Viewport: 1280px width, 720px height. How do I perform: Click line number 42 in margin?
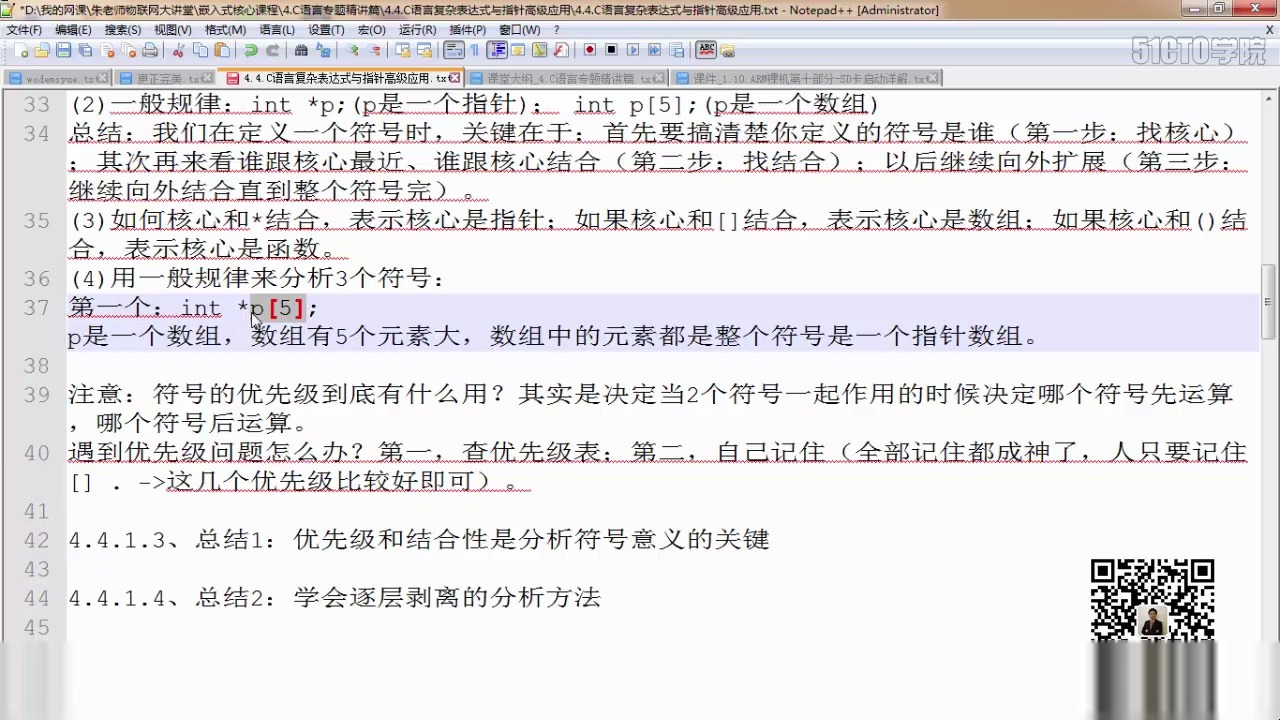click(36, 541)
